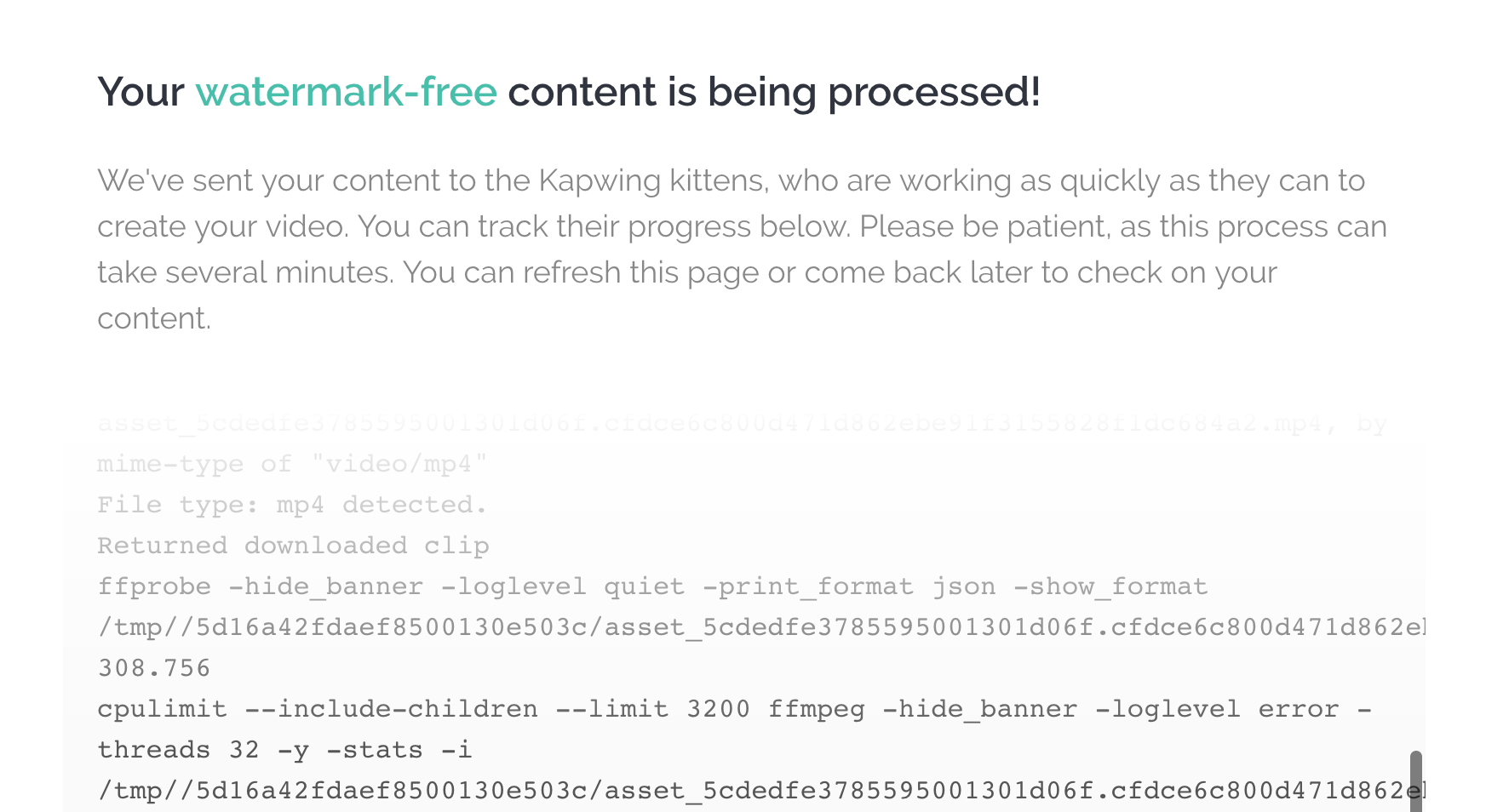Select the "File type: mp4 detected." log line
The width and height of the screenshot is (1509, 812).
pos(292,505)
